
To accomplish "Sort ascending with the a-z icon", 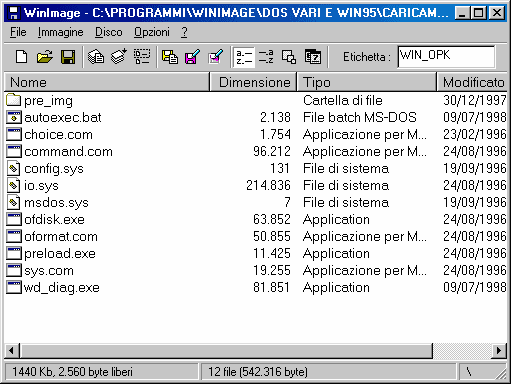I will point(244,57).
